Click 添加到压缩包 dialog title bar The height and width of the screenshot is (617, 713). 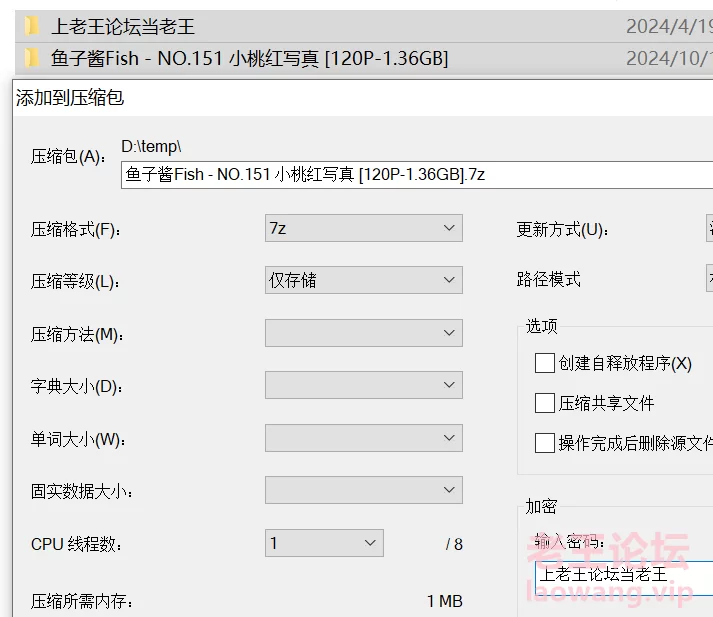[x=363, y=97]
